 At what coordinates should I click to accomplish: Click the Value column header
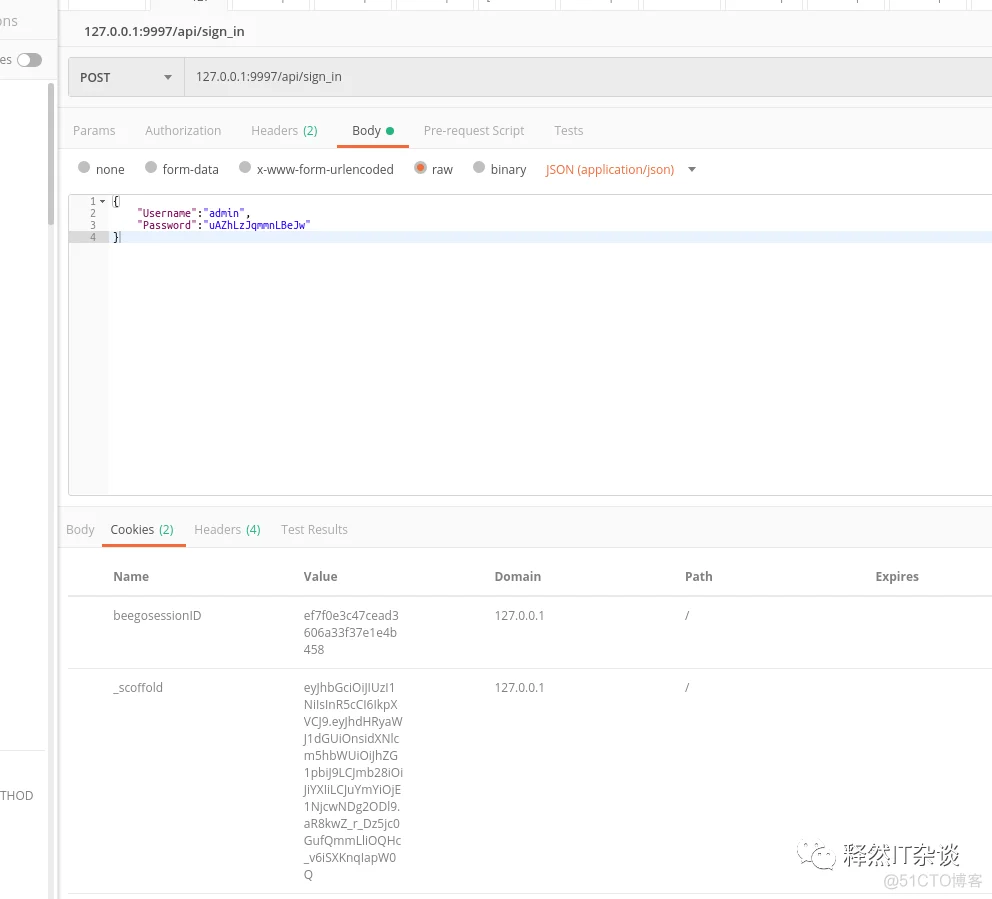tap(320, 576)
